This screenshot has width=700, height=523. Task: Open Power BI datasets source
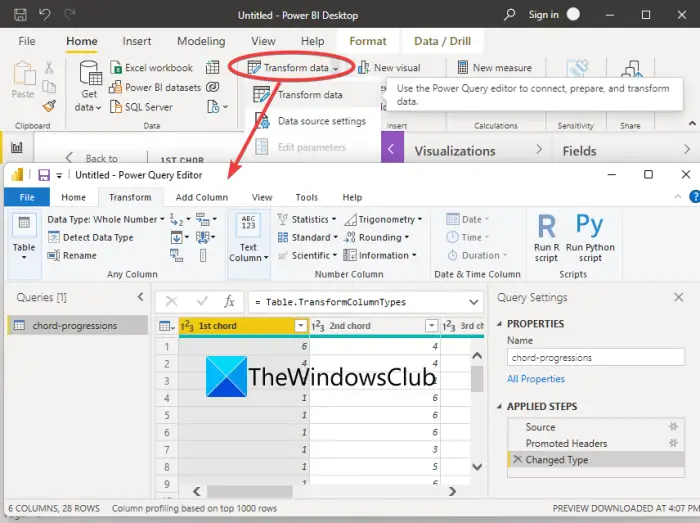coord(155,87)
